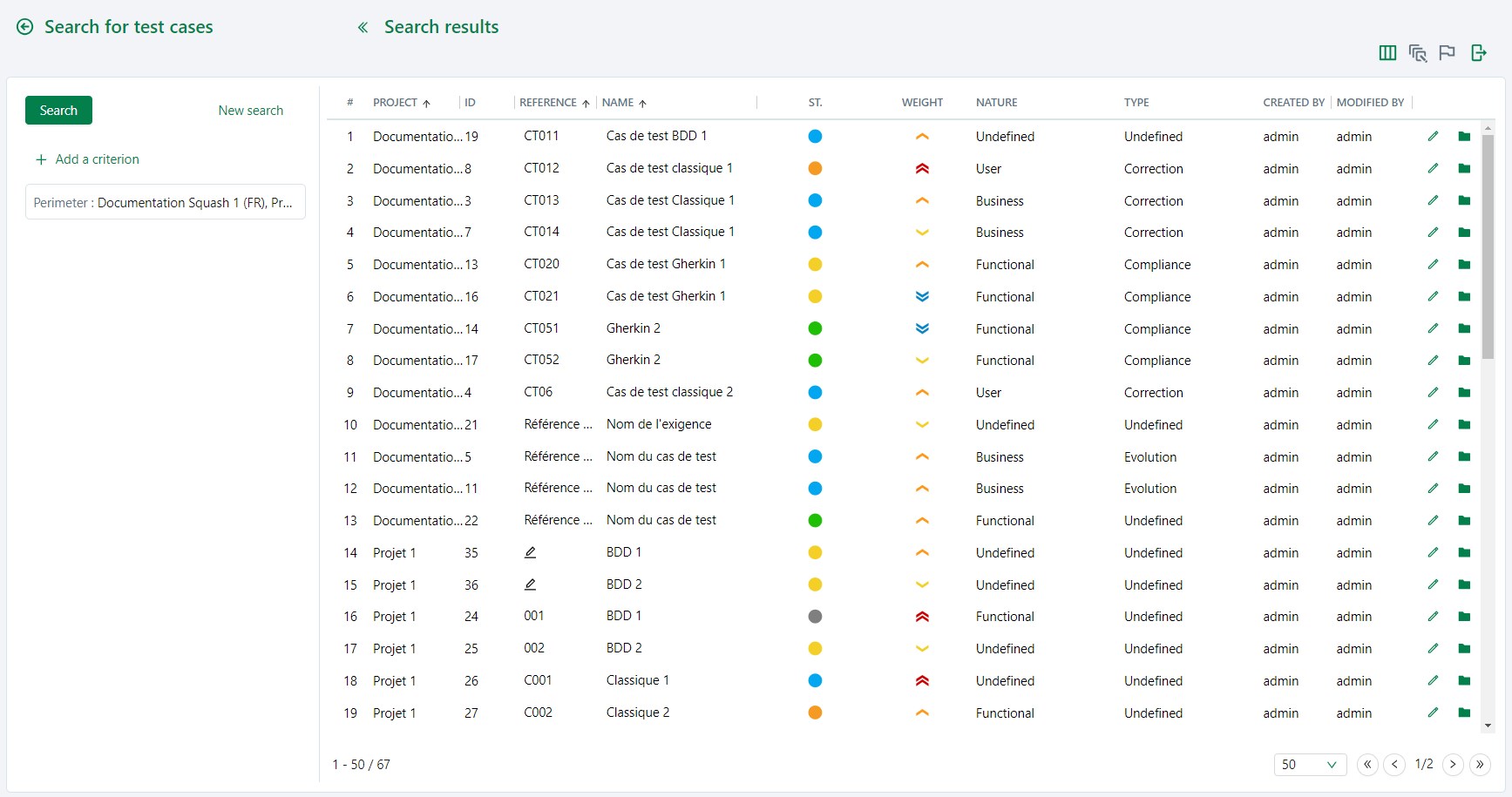Click the table's vertical scrollbar down arrow
The width and height of the screenshot is (1512, 797).
click(1488, 725)
